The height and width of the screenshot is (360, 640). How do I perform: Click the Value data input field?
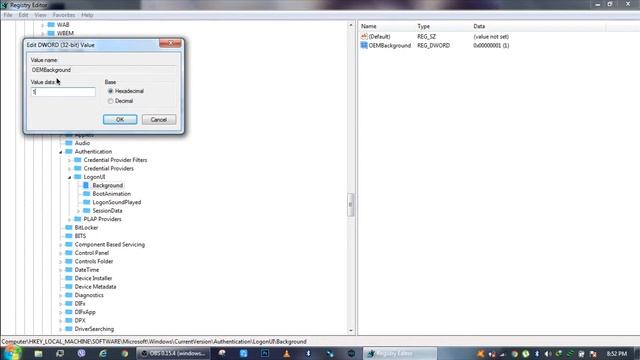tap(63, 92)
